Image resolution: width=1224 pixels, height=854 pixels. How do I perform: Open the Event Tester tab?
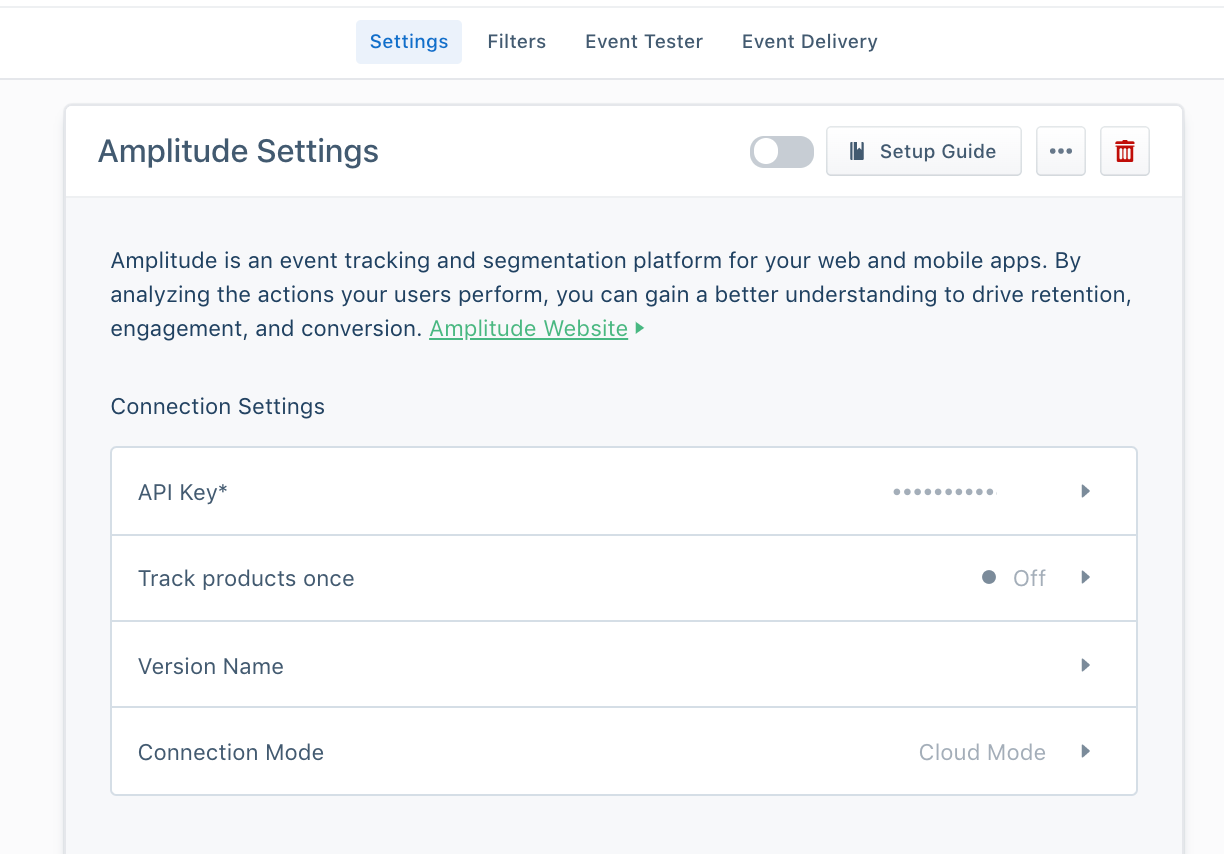tap(644, 41)
